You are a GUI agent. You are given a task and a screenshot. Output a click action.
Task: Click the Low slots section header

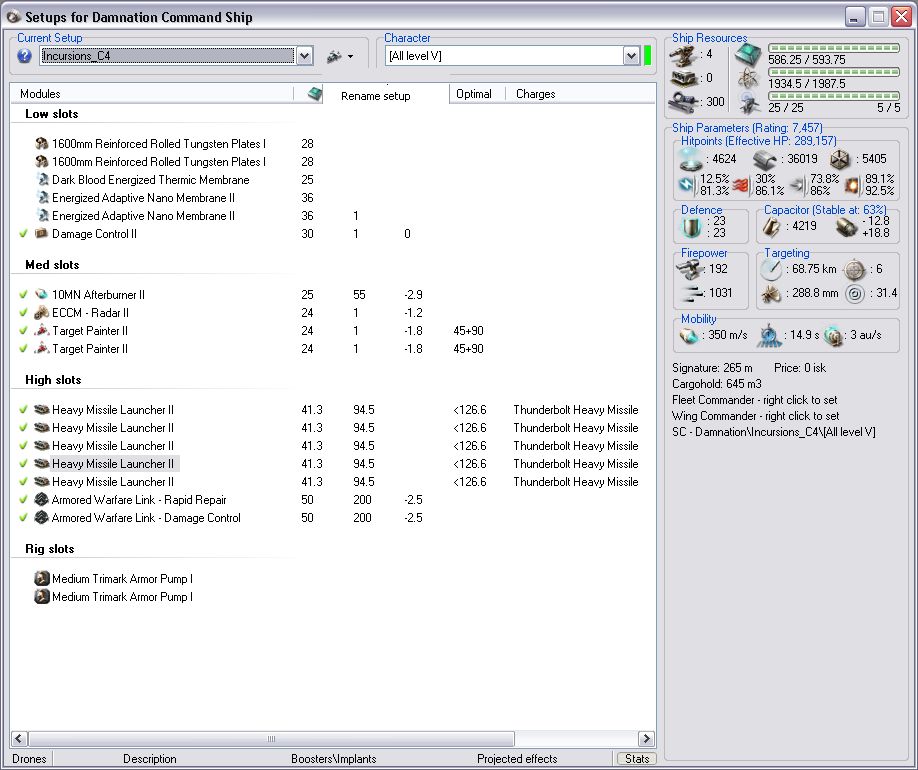(x=52, y=114)
